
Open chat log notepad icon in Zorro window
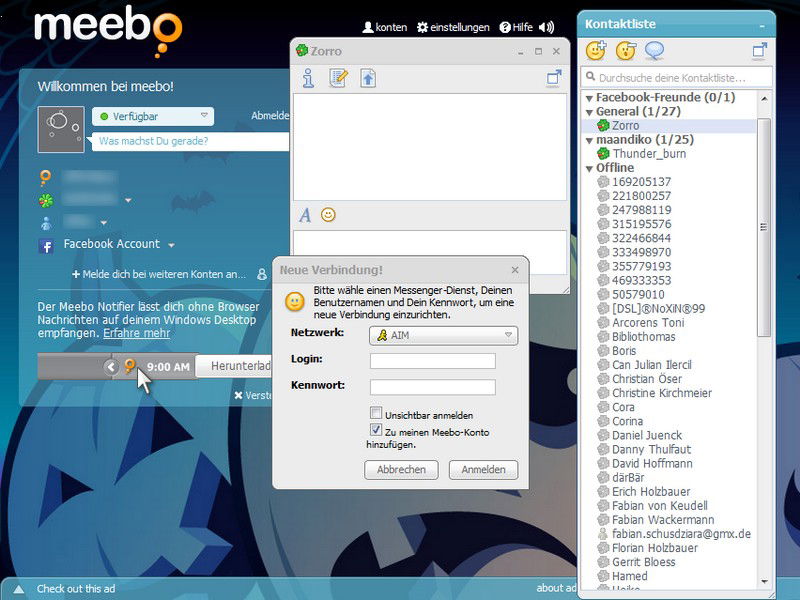[338, 79]
